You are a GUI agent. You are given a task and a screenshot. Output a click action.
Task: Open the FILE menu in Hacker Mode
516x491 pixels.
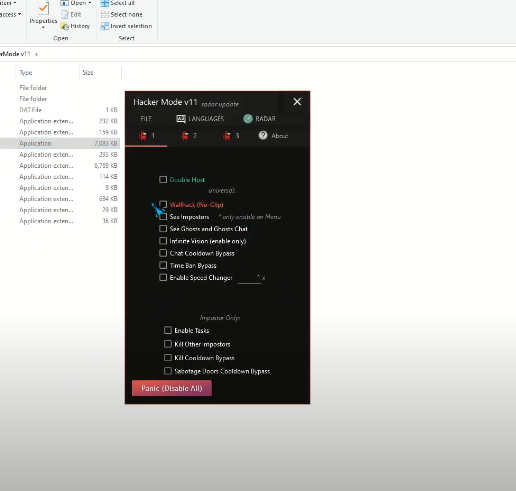tap(146, 119)
